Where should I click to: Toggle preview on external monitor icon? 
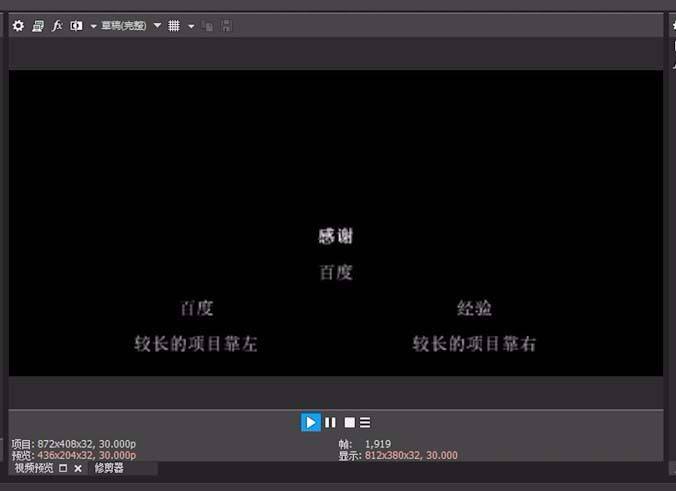38,26
